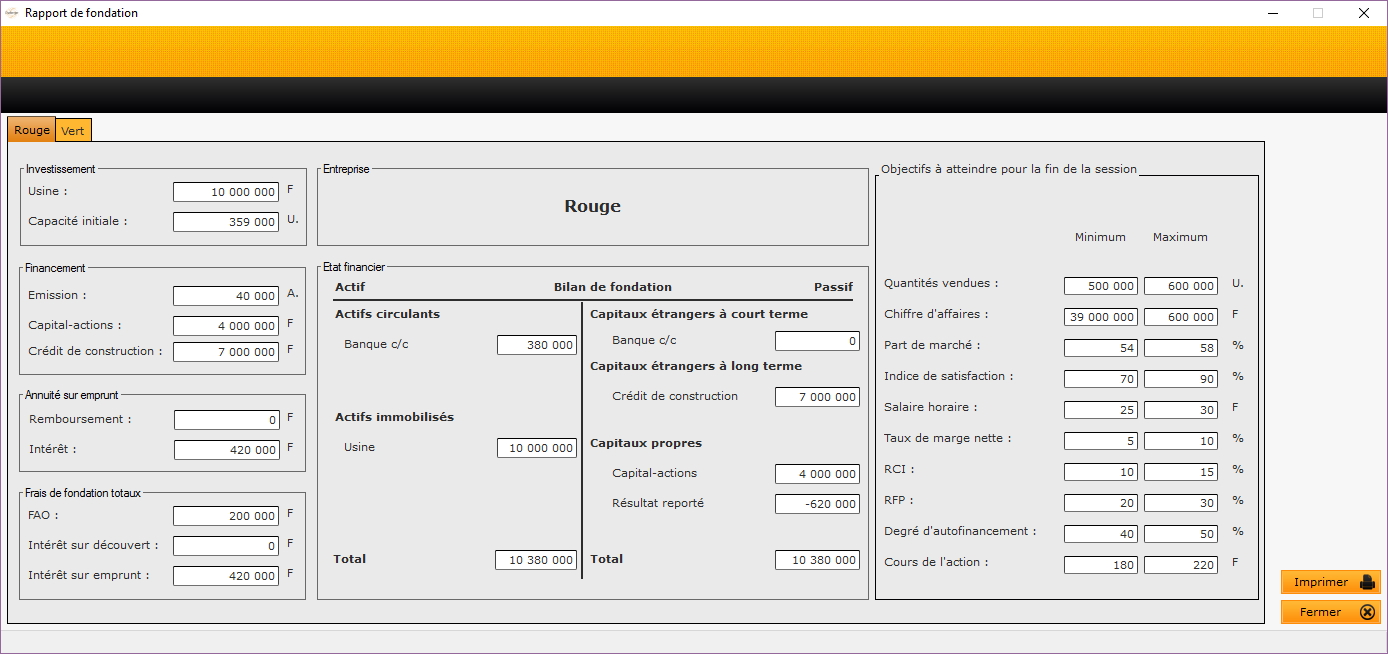Click the Capital-actions field under Financement
1388x654 pixels.
(226, 326)
